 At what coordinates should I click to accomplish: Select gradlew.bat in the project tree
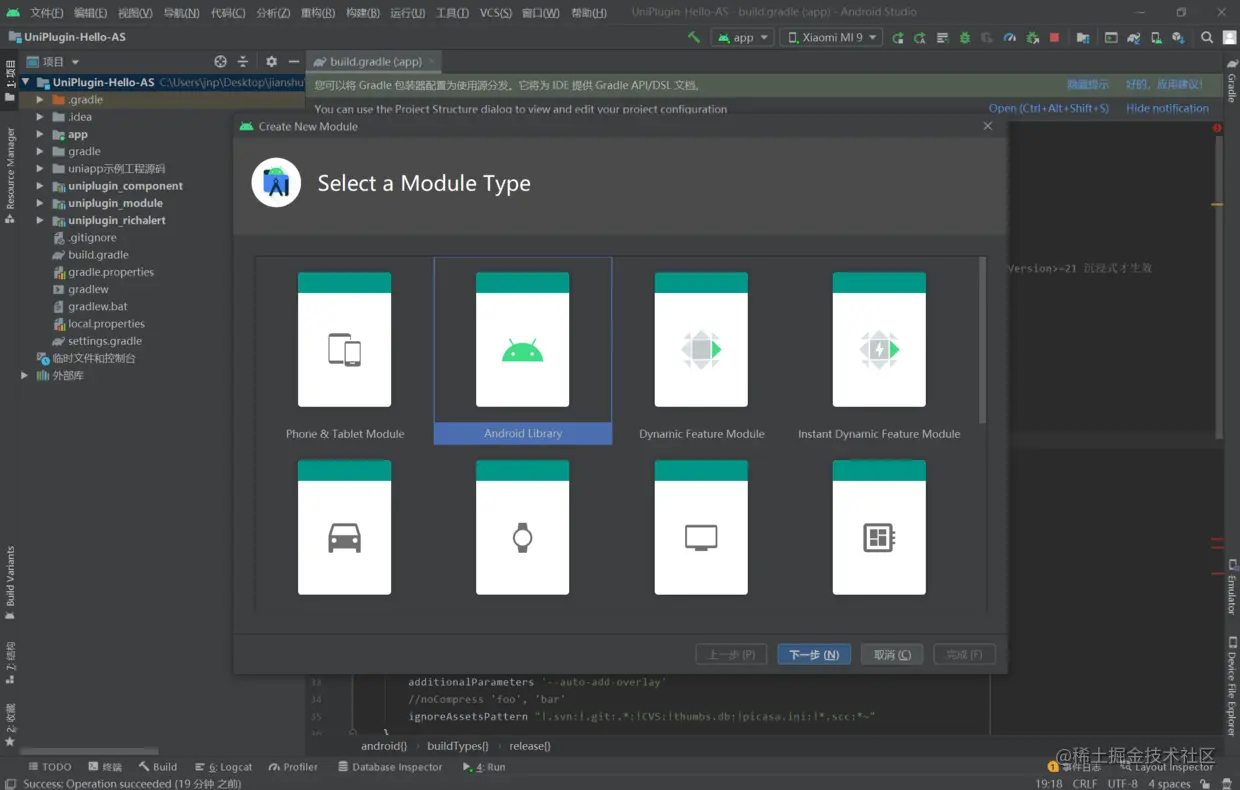[97, 307]
